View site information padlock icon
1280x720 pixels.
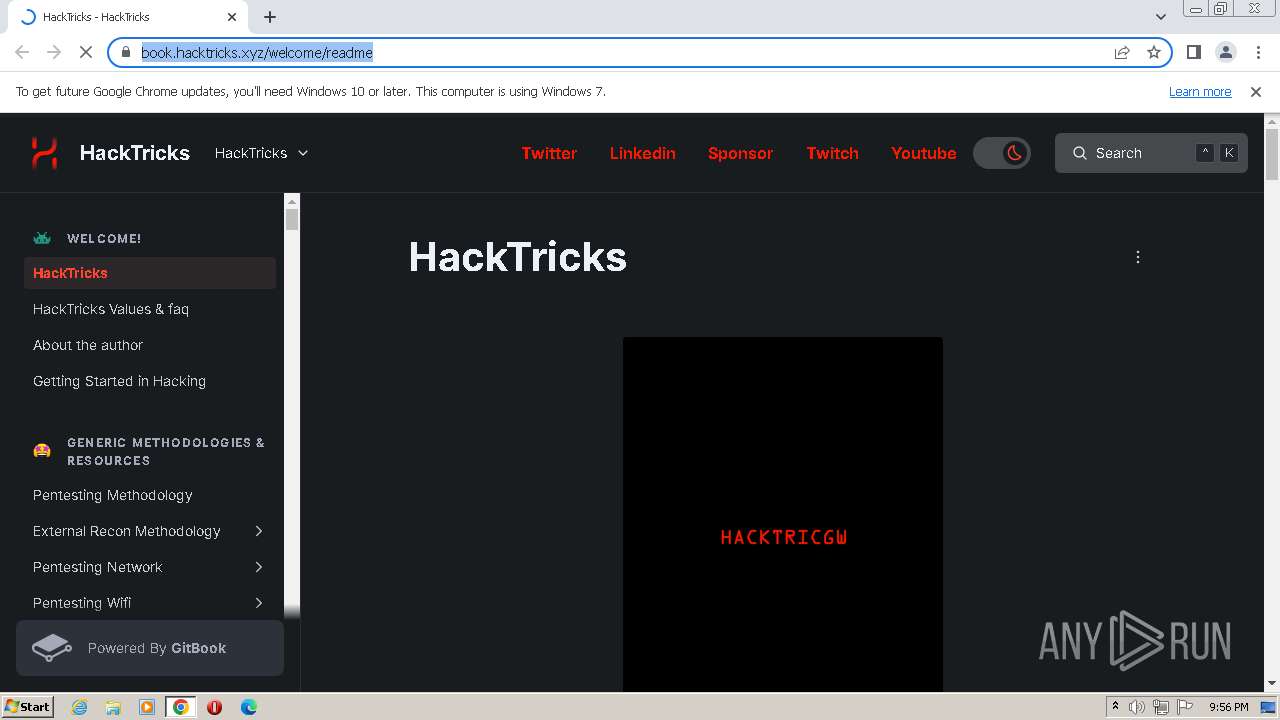(x=126, y=52)
